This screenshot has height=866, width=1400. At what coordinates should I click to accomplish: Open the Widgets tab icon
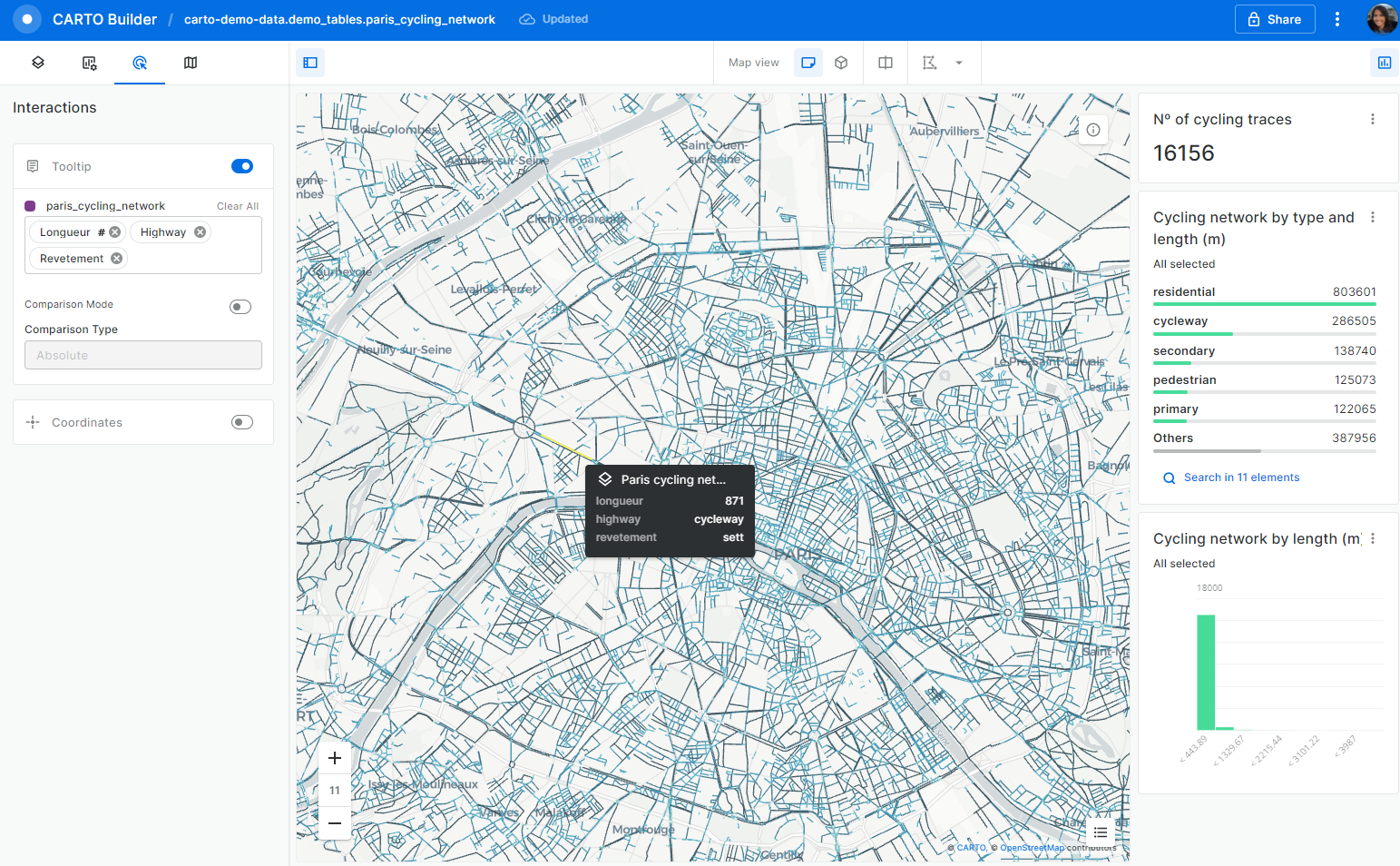click(89, 63)
